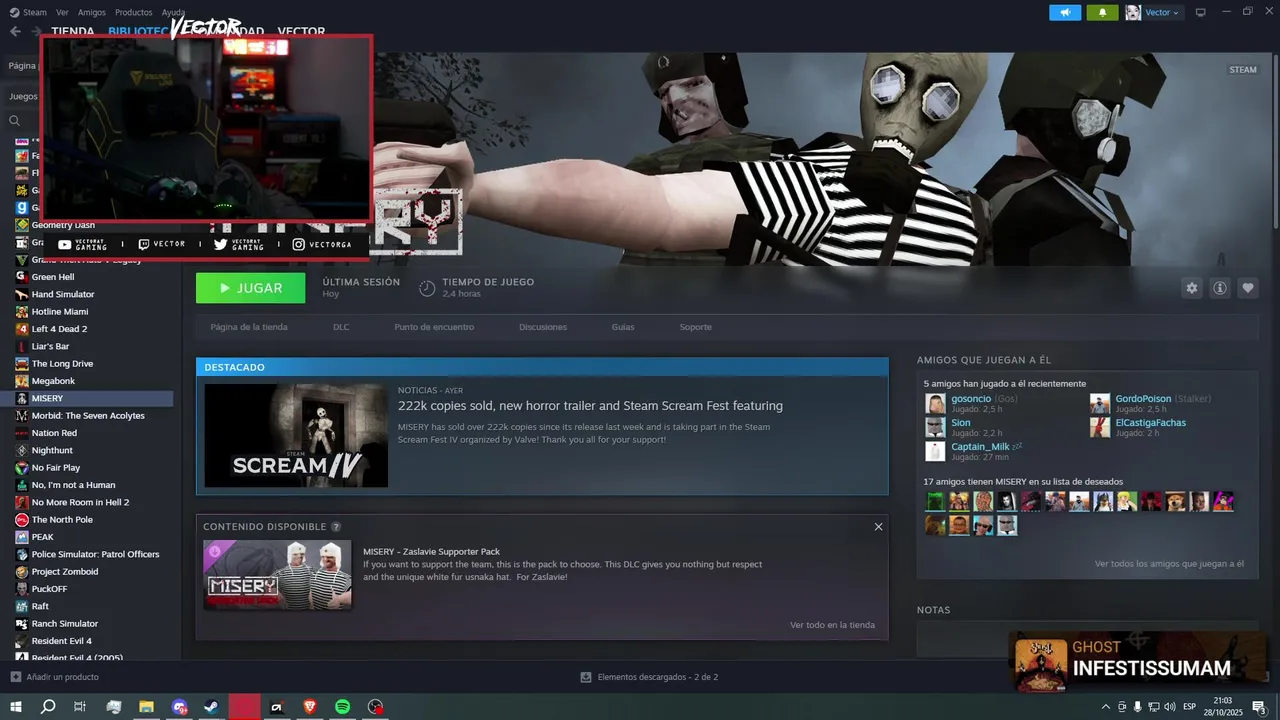
Task: Open File Explorer from the taskbar
Action: point(146,707)
